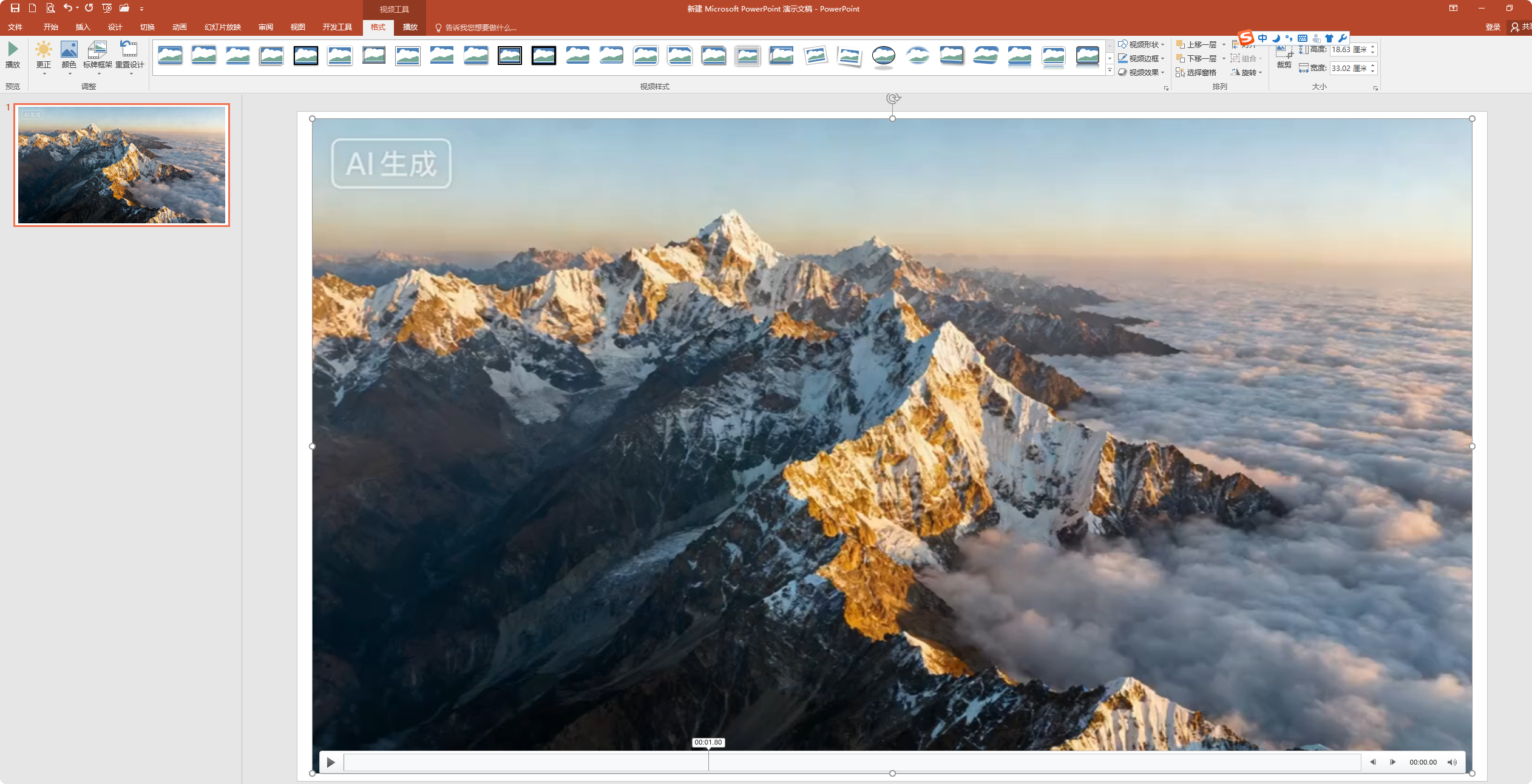
Task: Switch to the 插入 ribbon tab
Action: click(83, 27)
